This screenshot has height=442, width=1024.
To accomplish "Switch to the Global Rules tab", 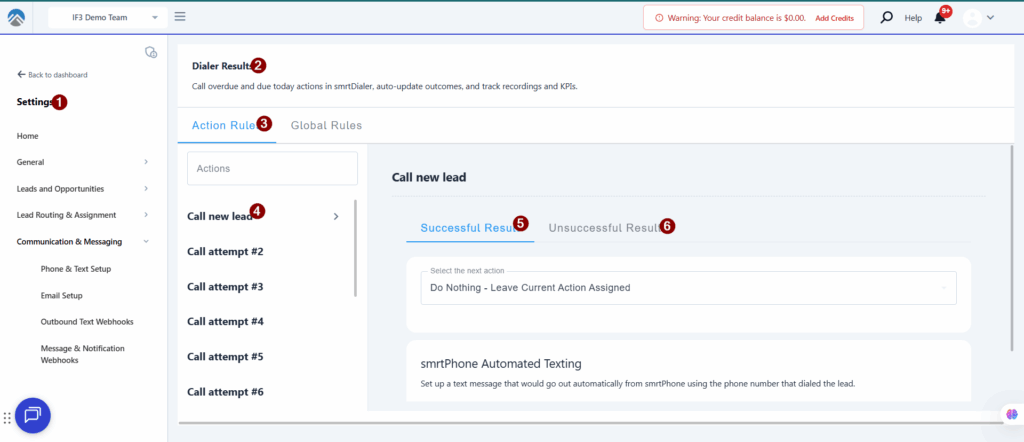I will click(x=326, y=126).
